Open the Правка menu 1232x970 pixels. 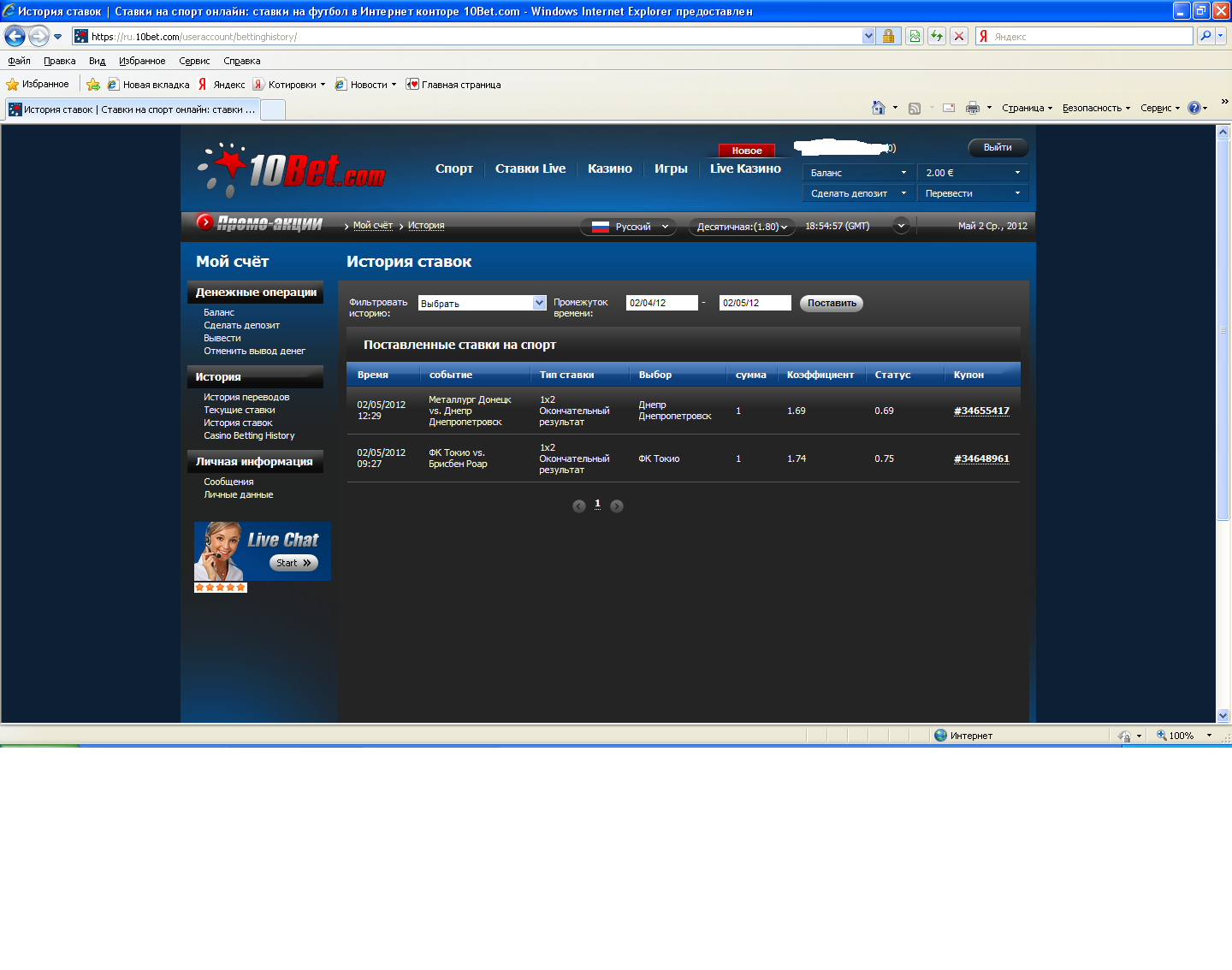point(60,61)
